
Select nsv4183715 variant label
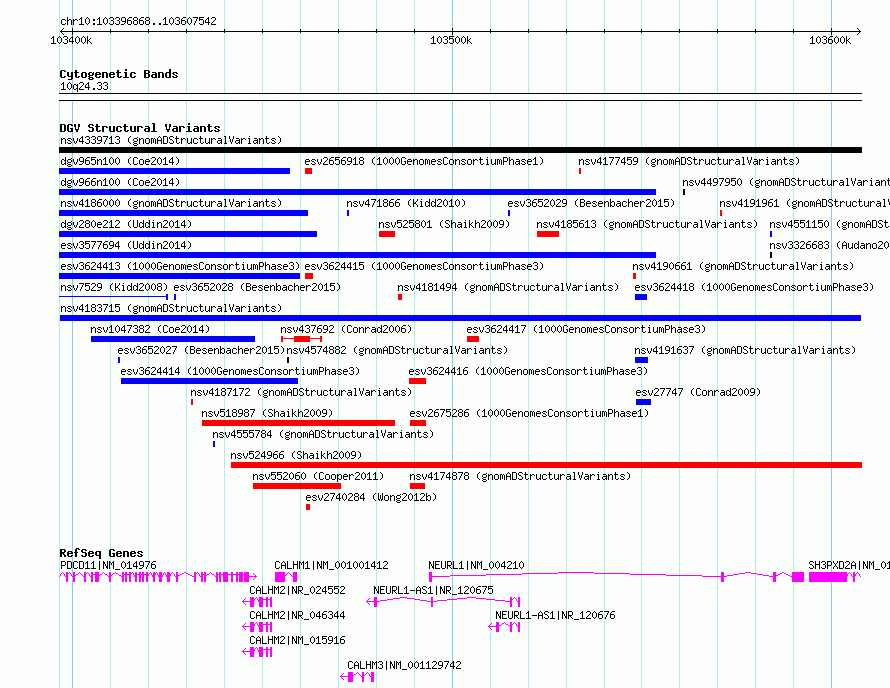point(171,308)
